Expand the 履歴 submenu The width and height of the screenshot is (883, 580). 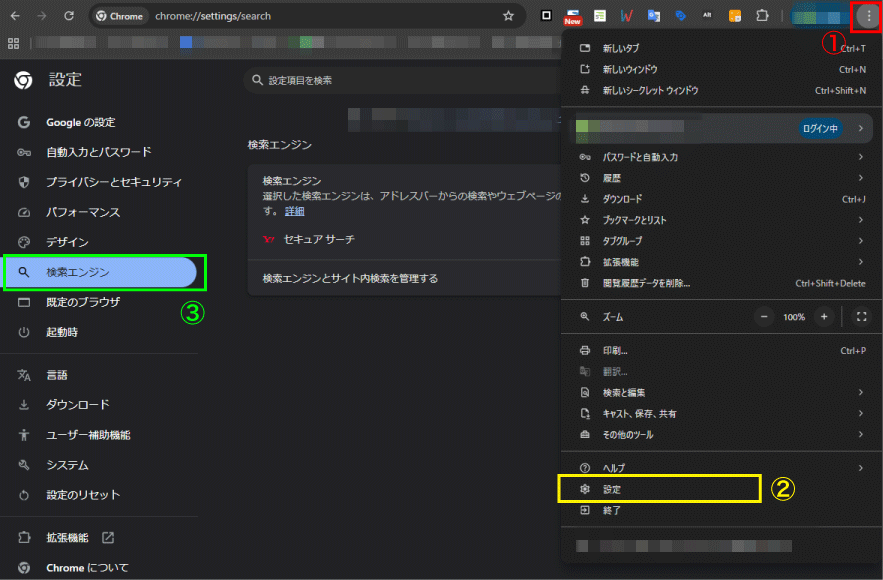[x=720, y=178]
